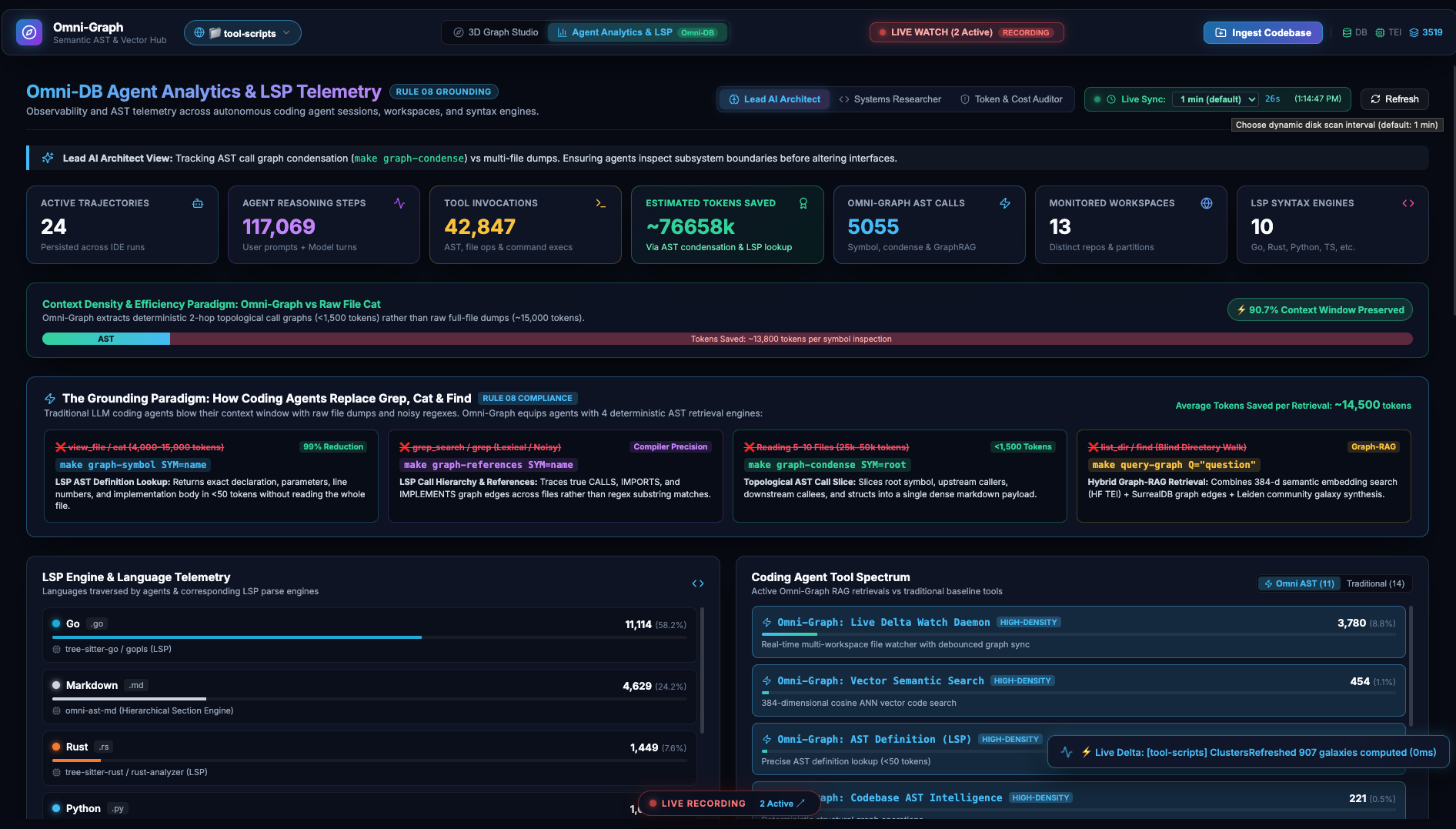Switch to Systems Researcher view

(x=890, y=99)
